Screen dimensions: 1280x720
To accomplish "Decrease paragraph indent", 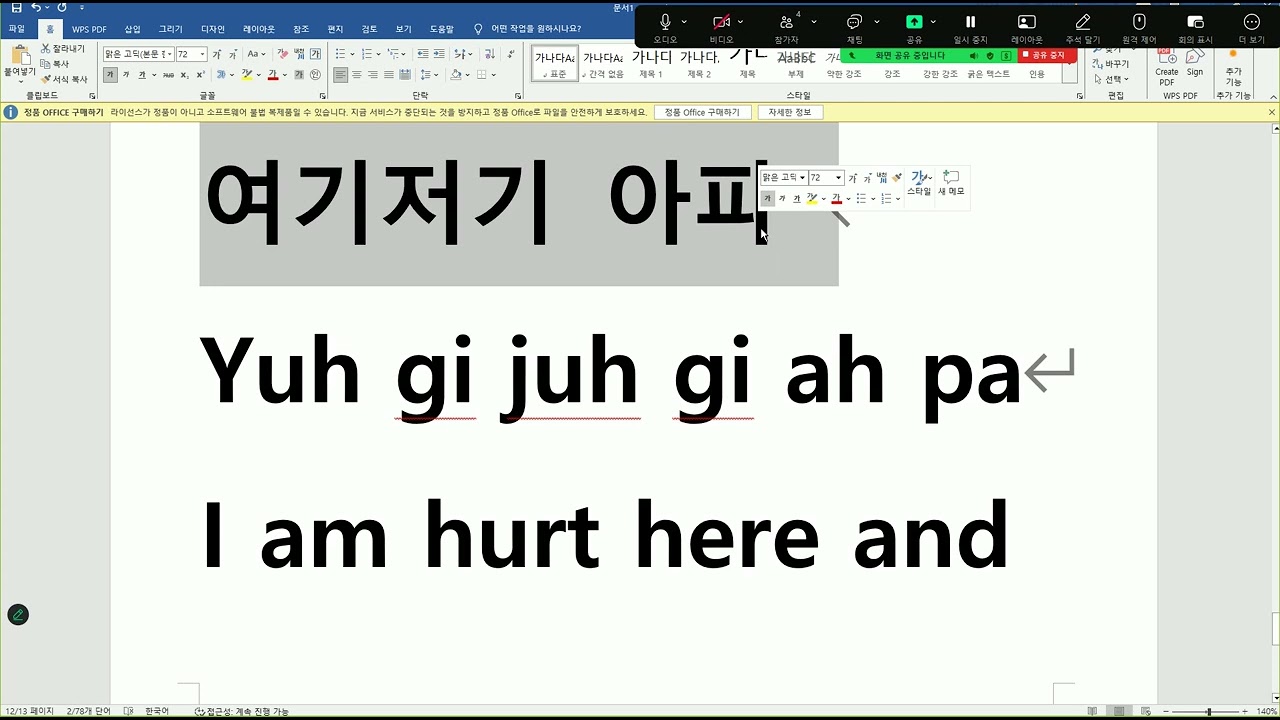I will pyautogui.click(x=423, y=54).
